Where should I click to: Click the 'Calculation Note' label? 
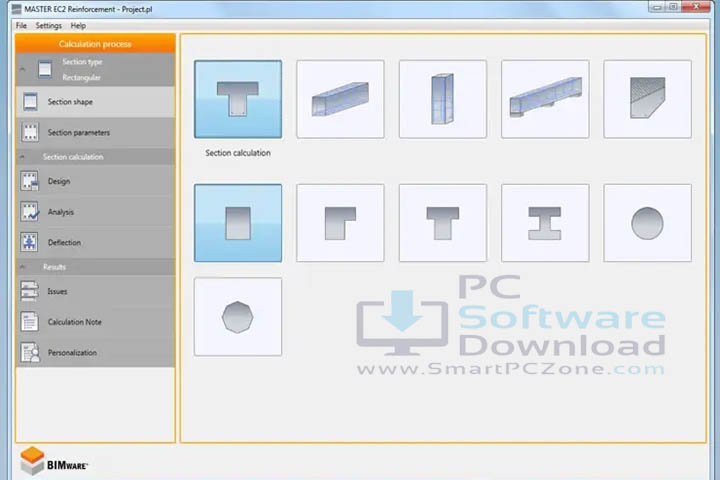point(74,322)
